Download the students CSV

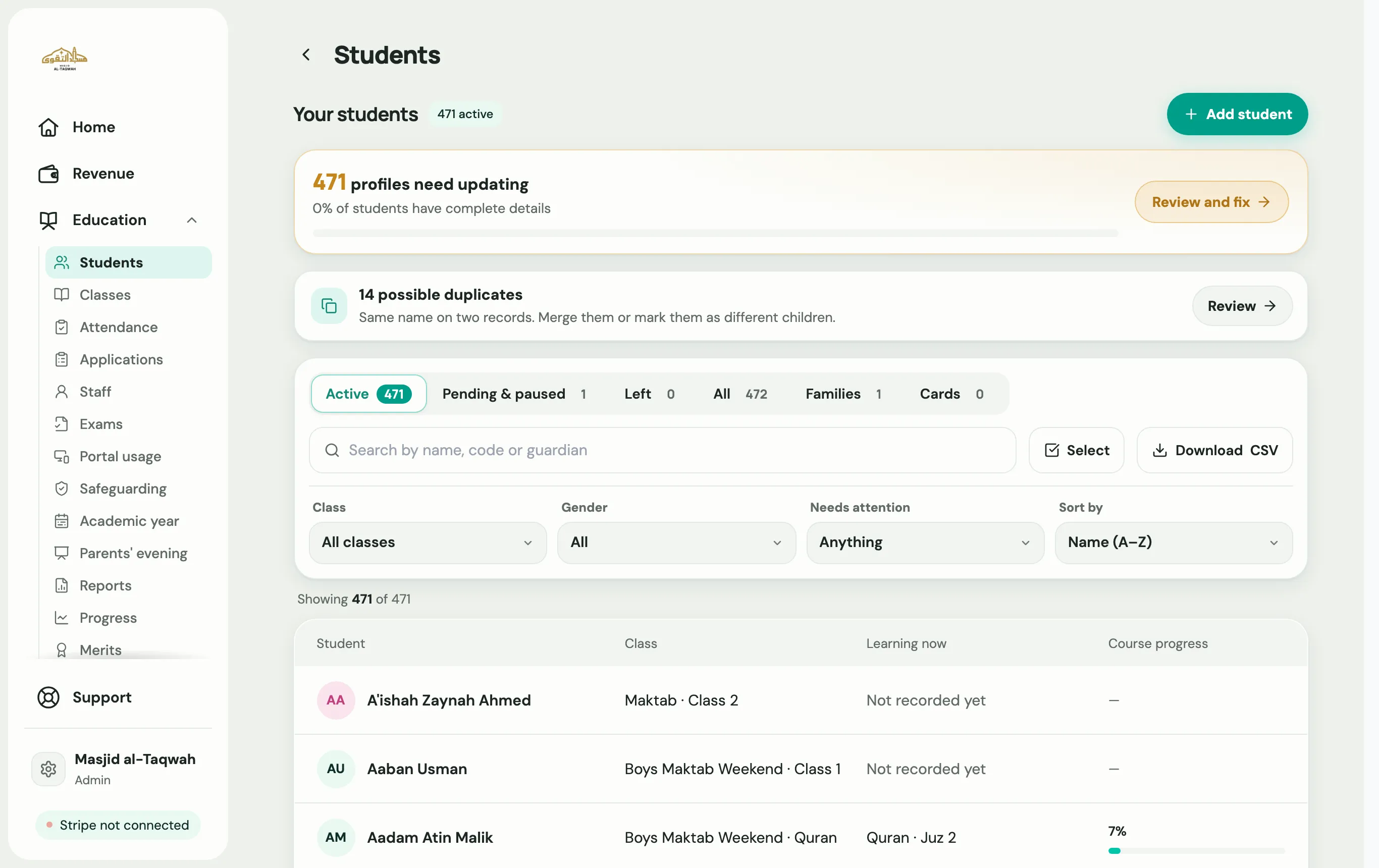coord(1214,450)
